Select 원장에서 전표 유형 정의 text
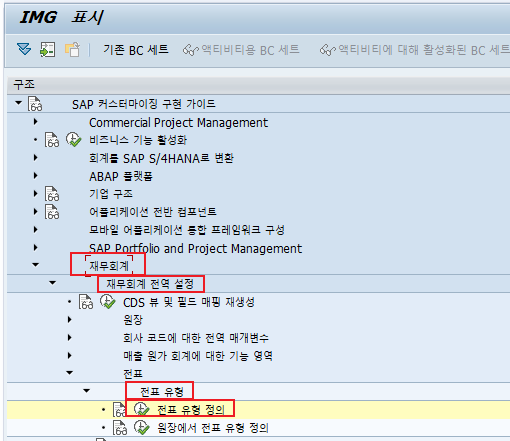This screenshot has width=510, height=441. click(x=213, y=428)
